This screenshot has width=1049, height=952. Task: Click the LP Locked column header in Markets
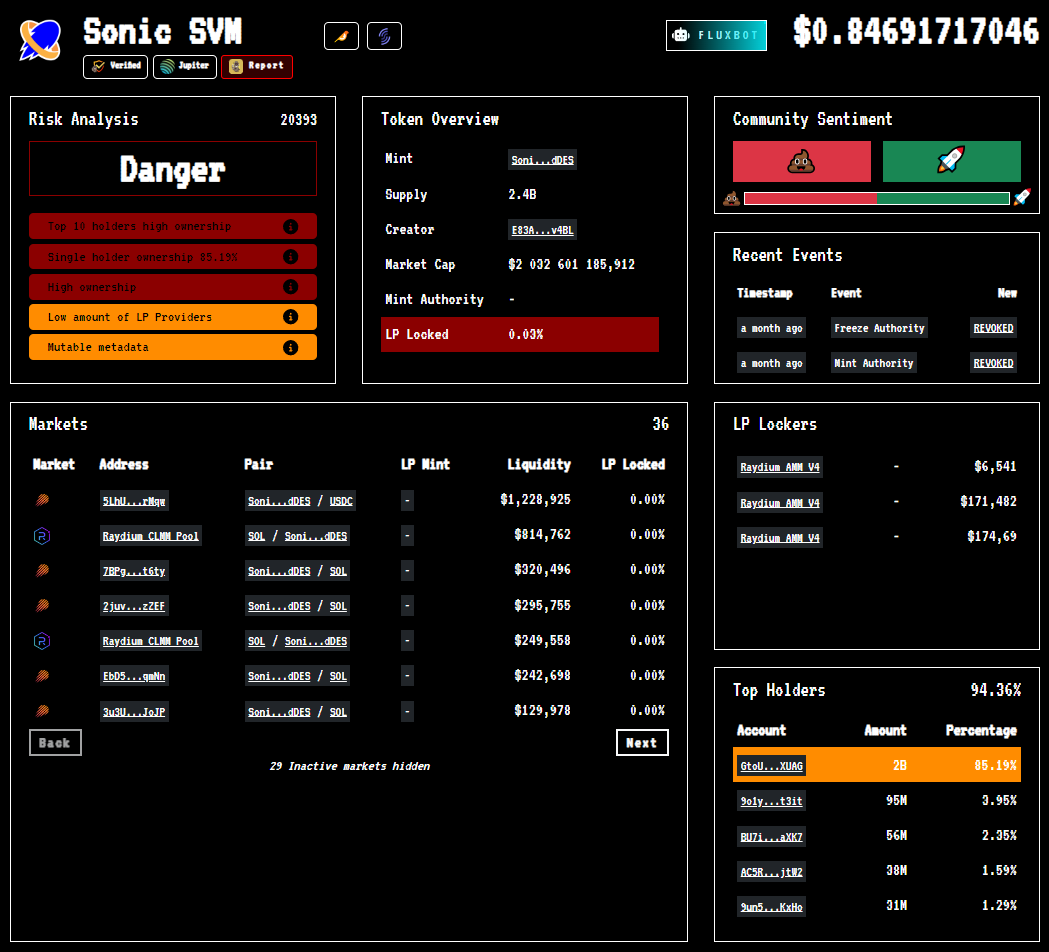pyautogui.click(x=633, y=464)
